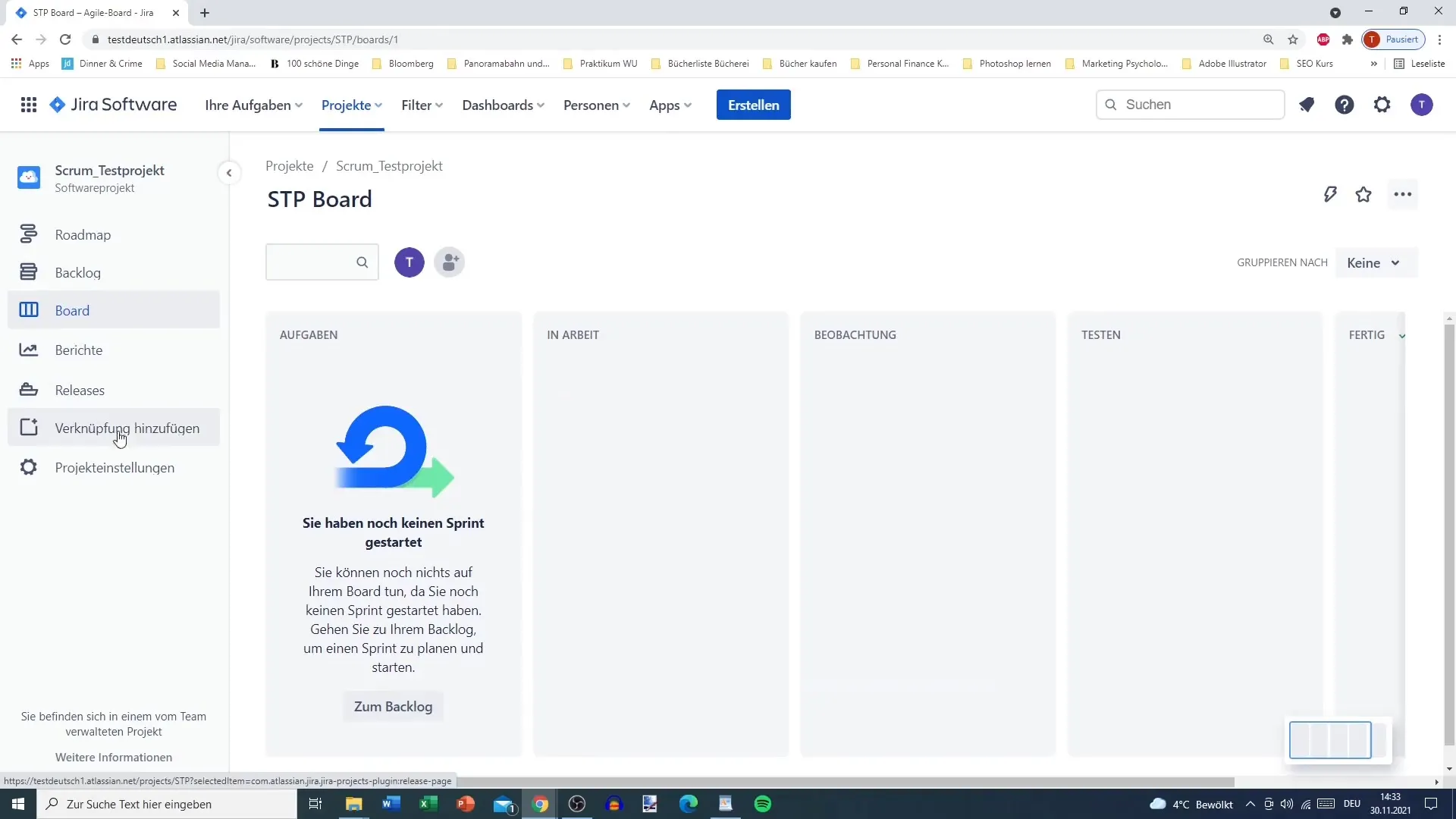Image resolution: width=1456 pixels, height=819 pixels.
Task: Click the Verknüpfung hinzufügen icon
Action: [x=28, y=428]
